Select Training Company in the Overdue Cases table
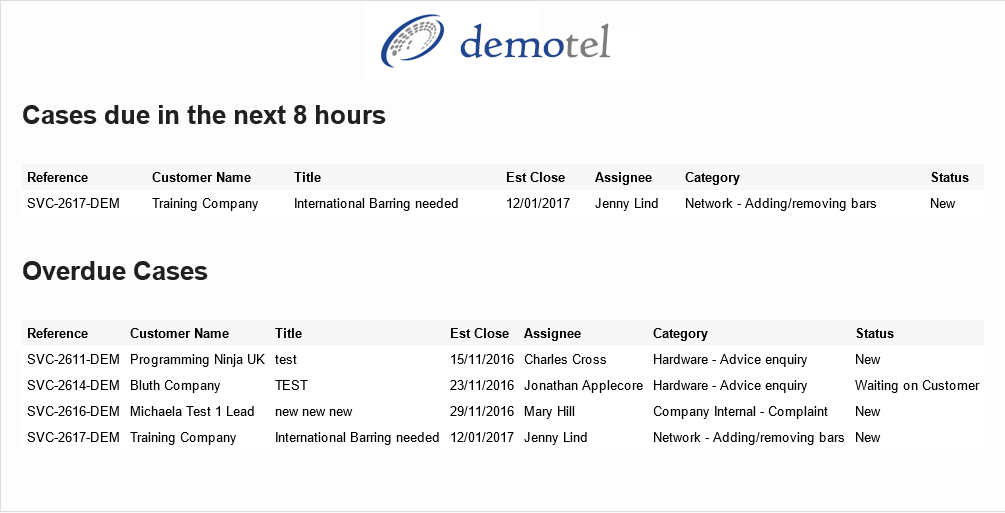The image size is (1005, 513). (183, 438)
